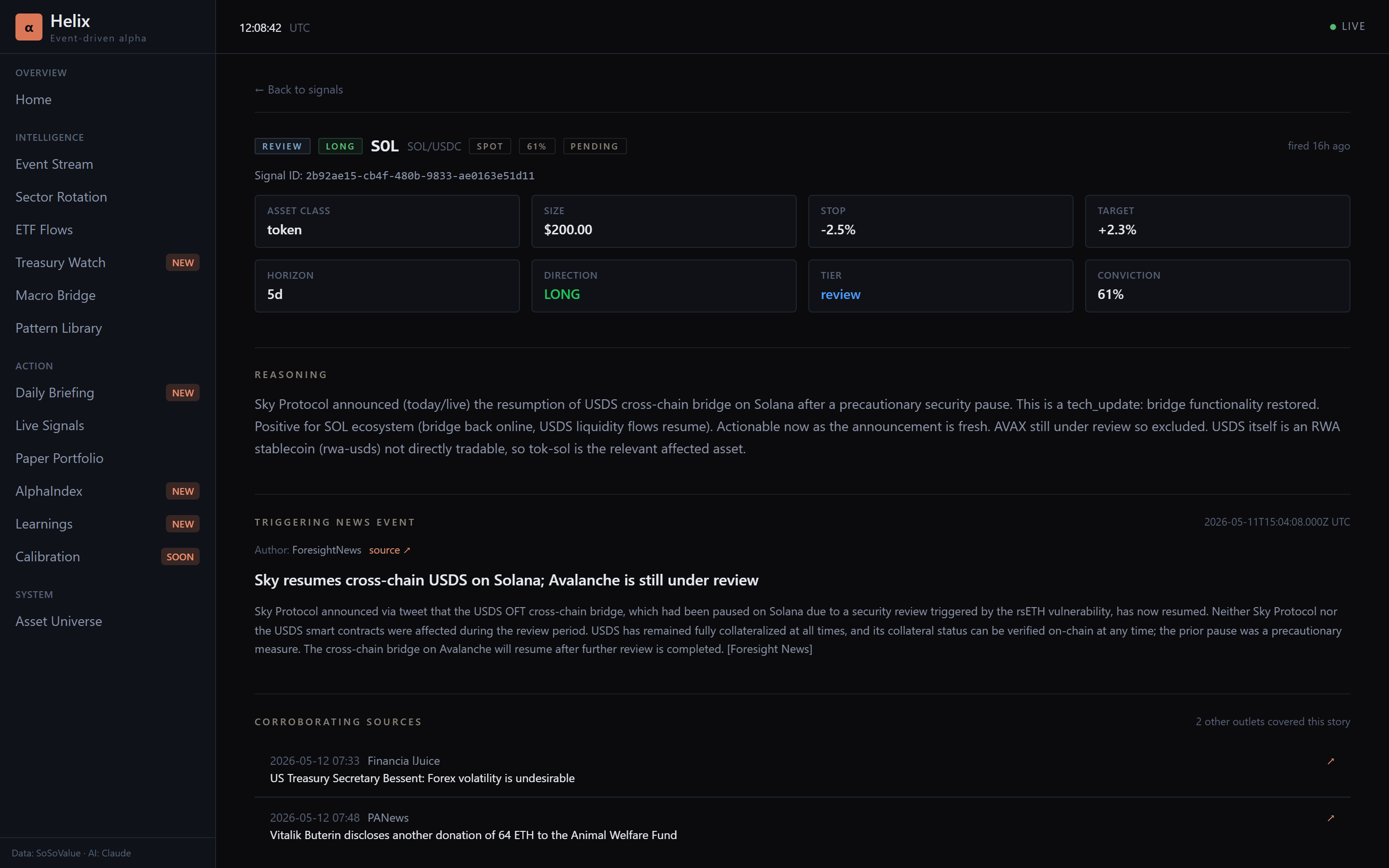The height and width of the screenshot is (868, 1389).
Task: Click the Target +2.3% card
Action: (x=1217, y=221)
